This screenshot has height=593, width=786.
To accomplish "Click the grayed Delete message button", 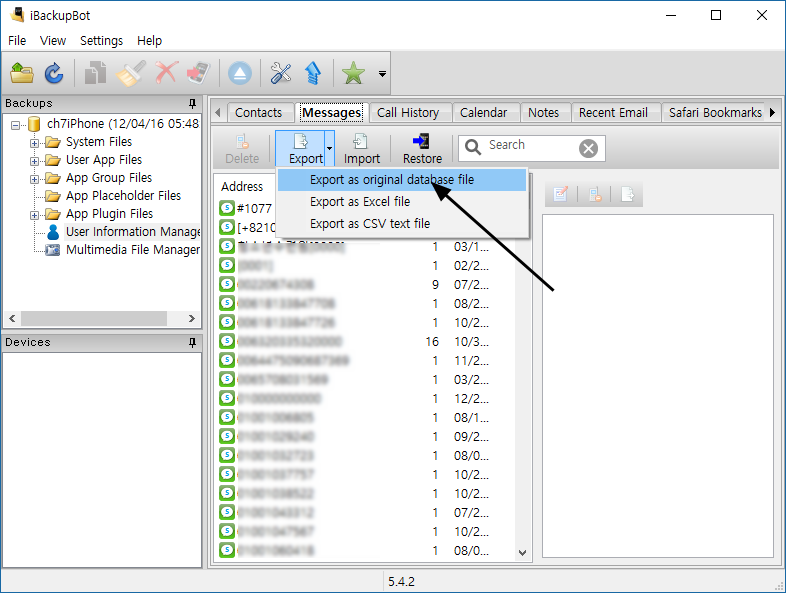I will tap(242, 148).
